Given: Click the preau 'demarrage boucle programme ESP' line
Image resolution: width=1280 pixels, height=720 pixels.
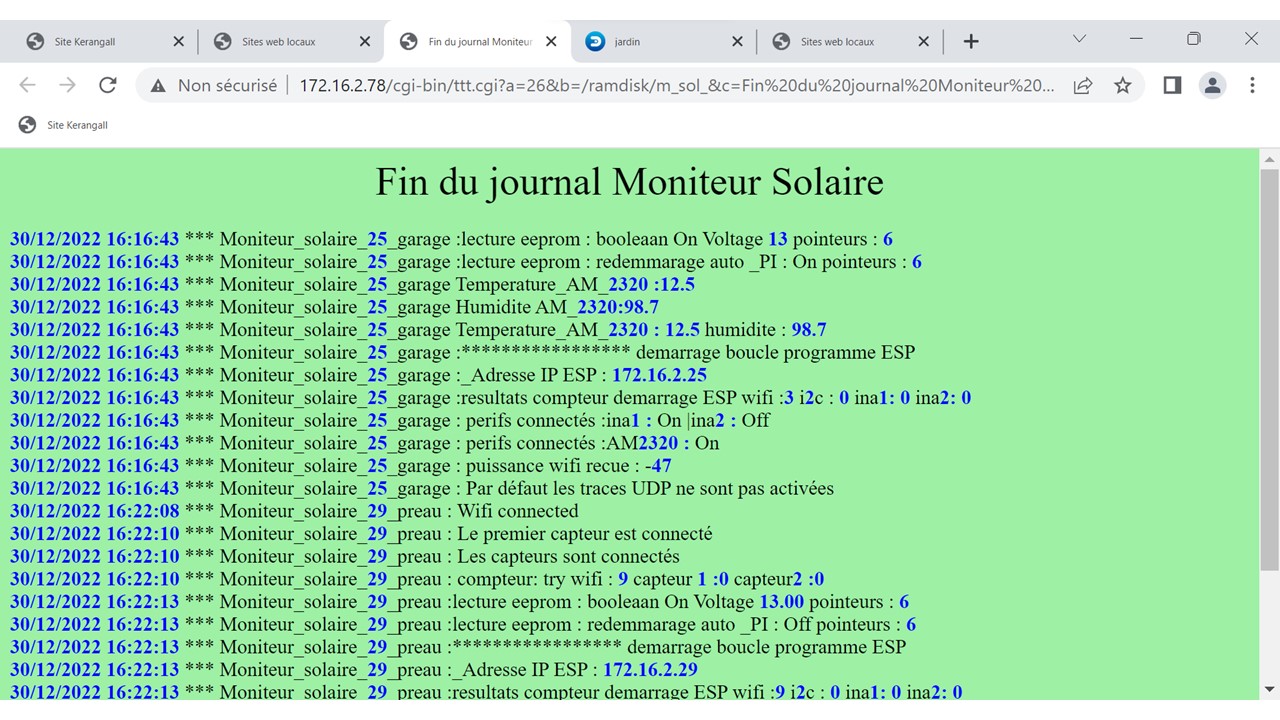Looking at the screenshot, I should coord(458,647).
